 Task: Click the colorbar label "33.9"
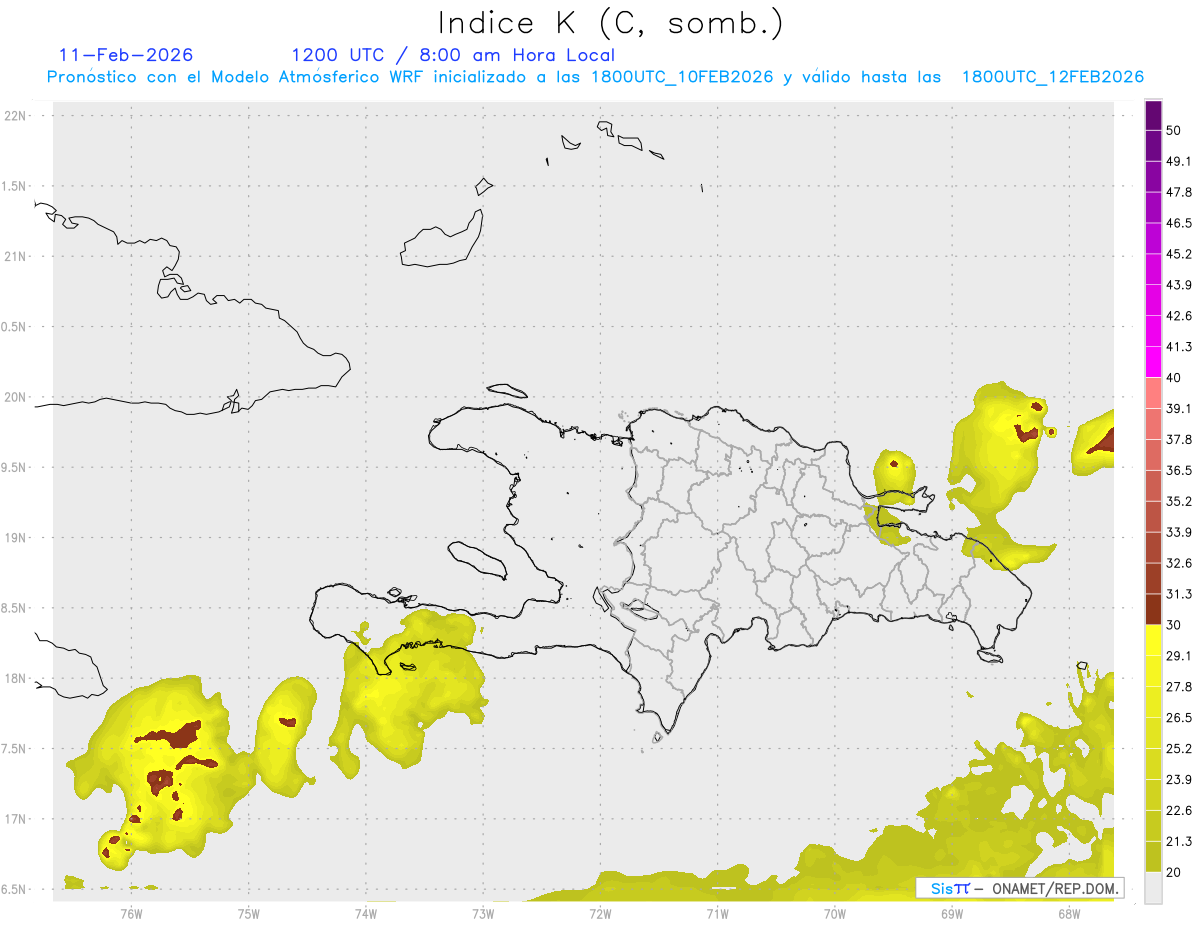pos(1178,532)
